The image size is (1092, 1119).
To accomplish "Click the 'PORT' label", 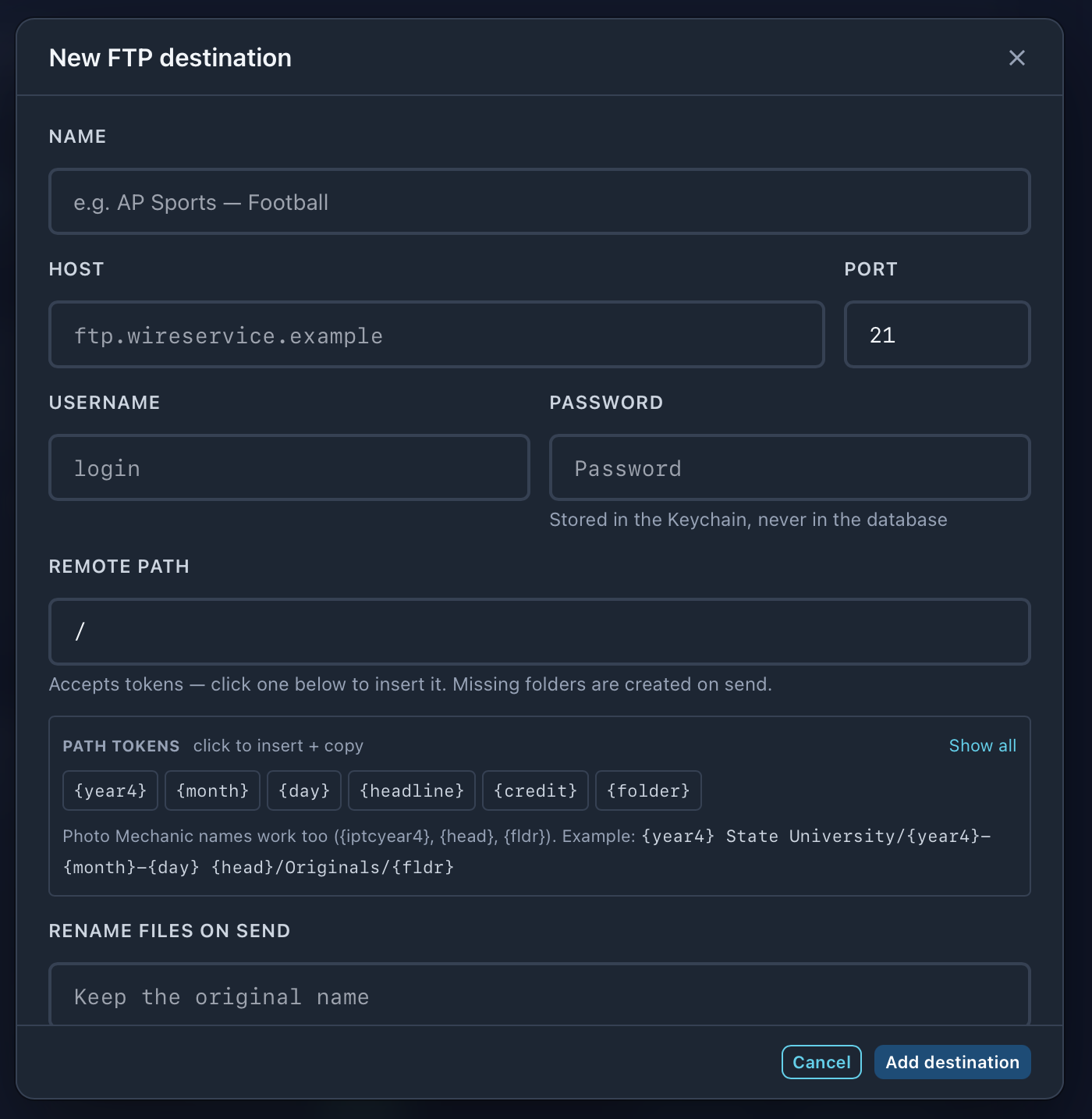I will tap(870, 269).
